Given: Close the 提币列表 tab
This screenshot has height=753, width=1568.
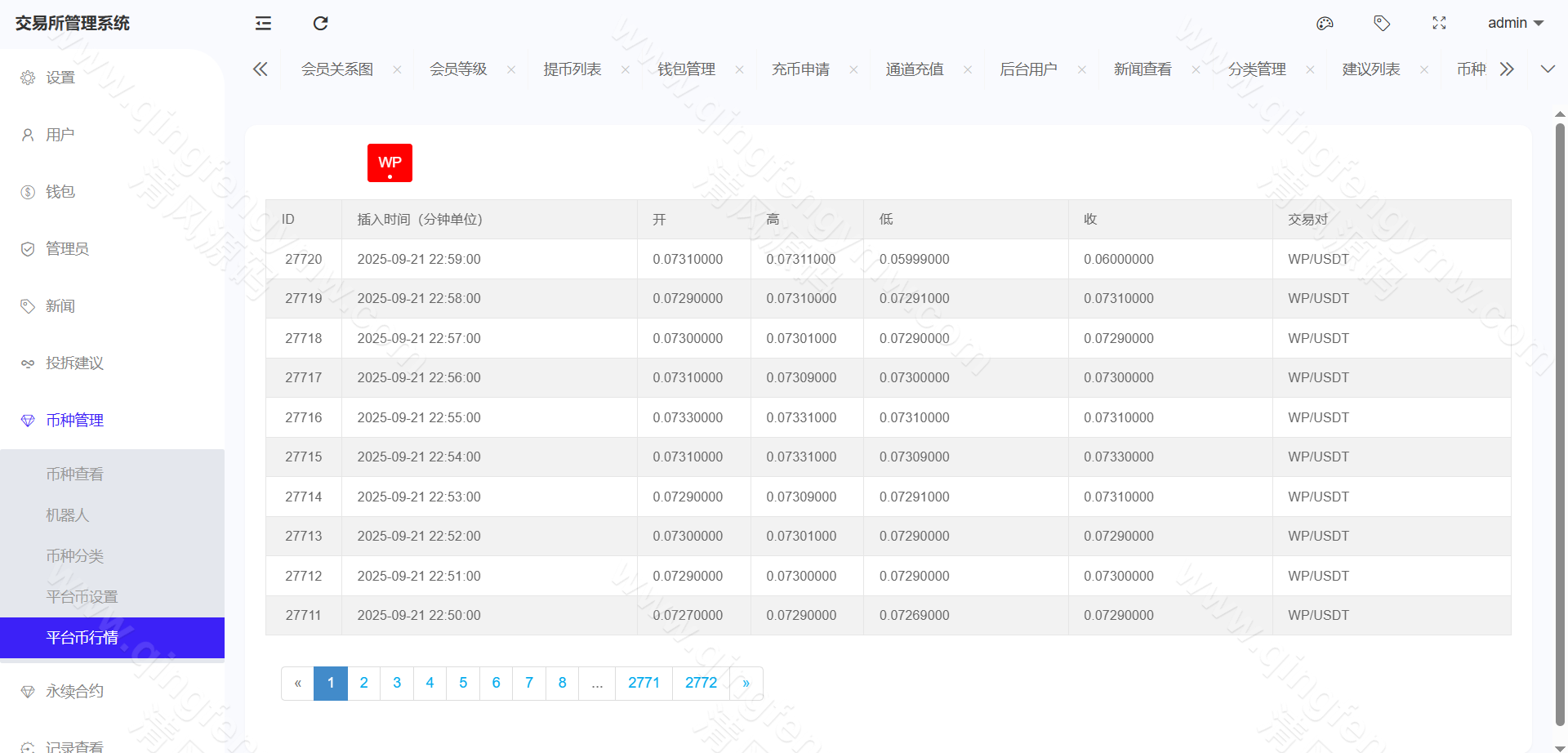Looking at the screenshot, I should pyautogui.click(x=625, y=69).
